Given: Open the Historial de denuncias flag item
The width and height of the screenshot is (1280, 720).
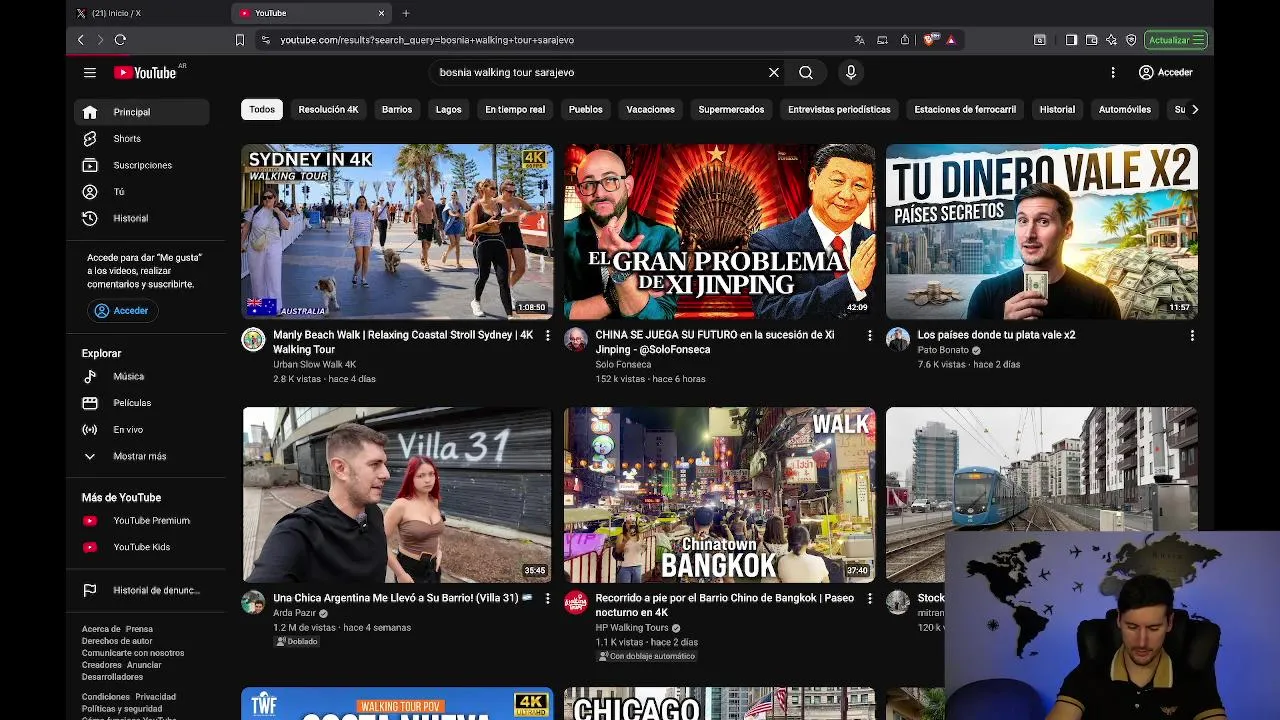Looking at the screenshot, I should (x=141, y=590).
